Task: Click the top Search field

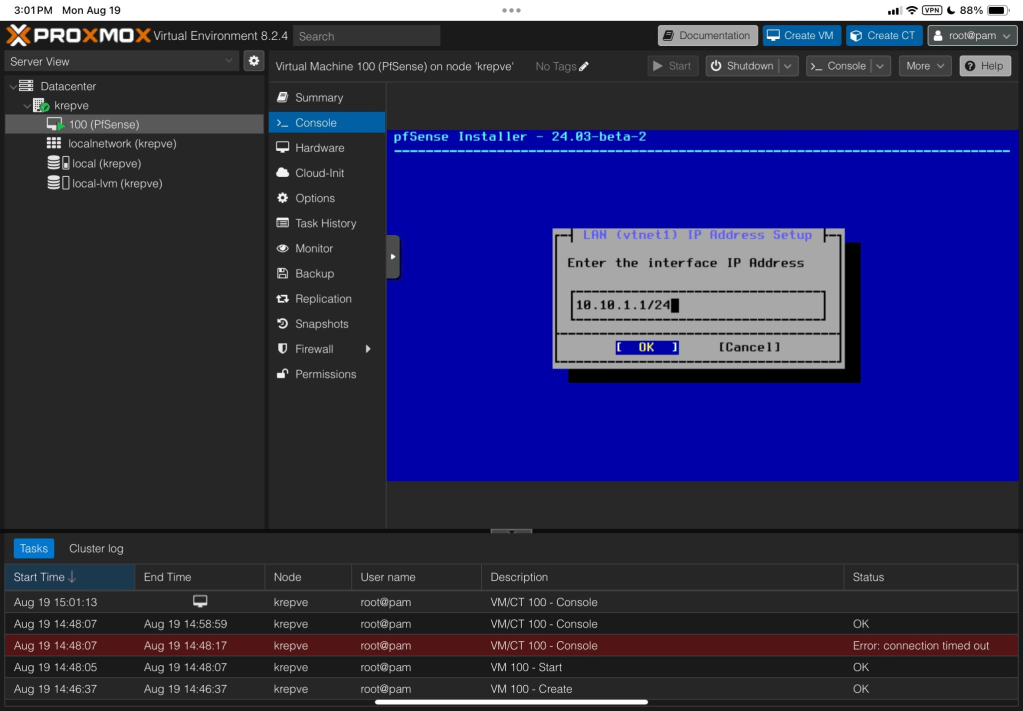Action: [x=366, y=36]
